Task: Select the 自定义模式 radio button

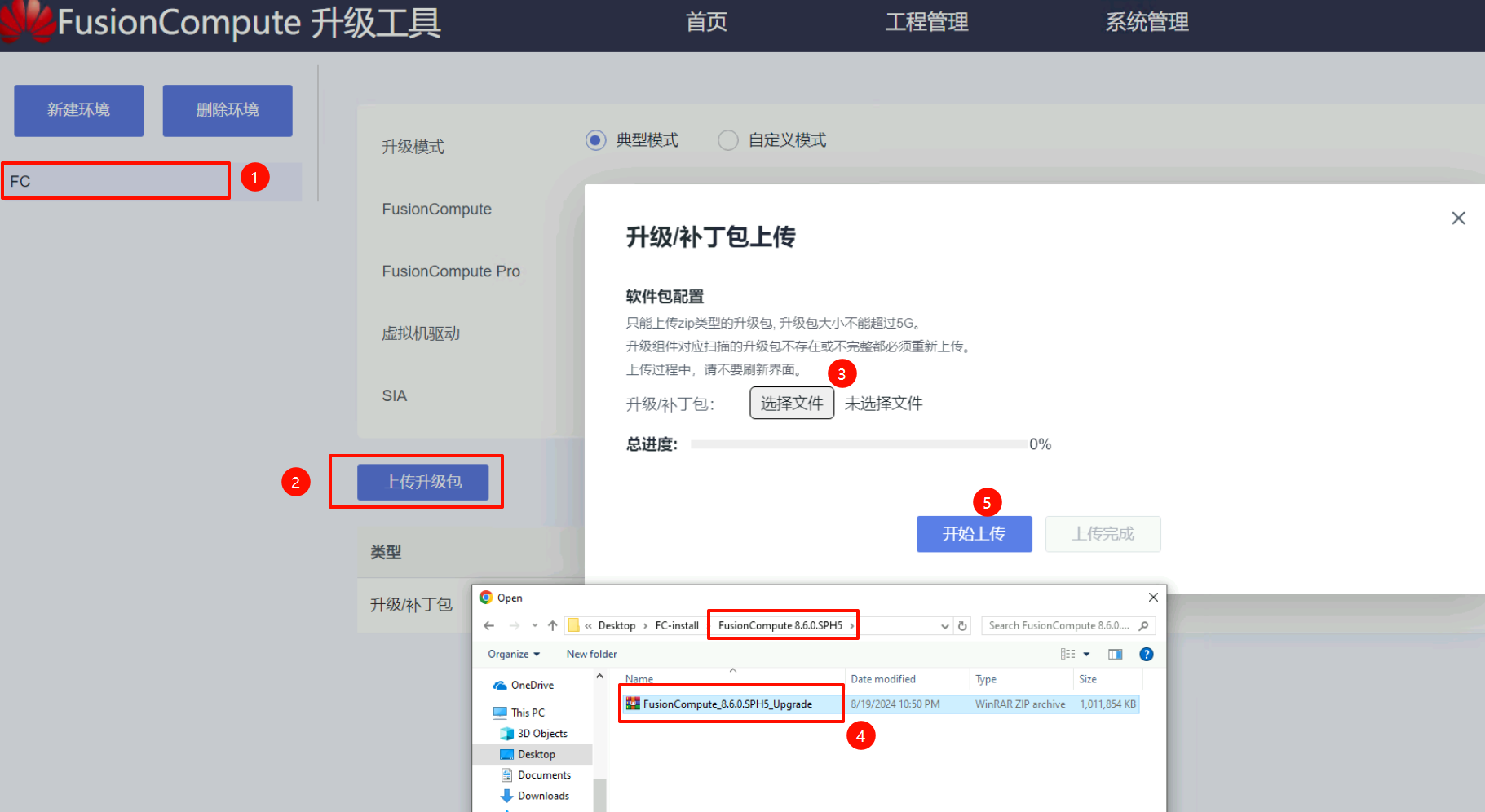Action: click(x=728, y=140)
